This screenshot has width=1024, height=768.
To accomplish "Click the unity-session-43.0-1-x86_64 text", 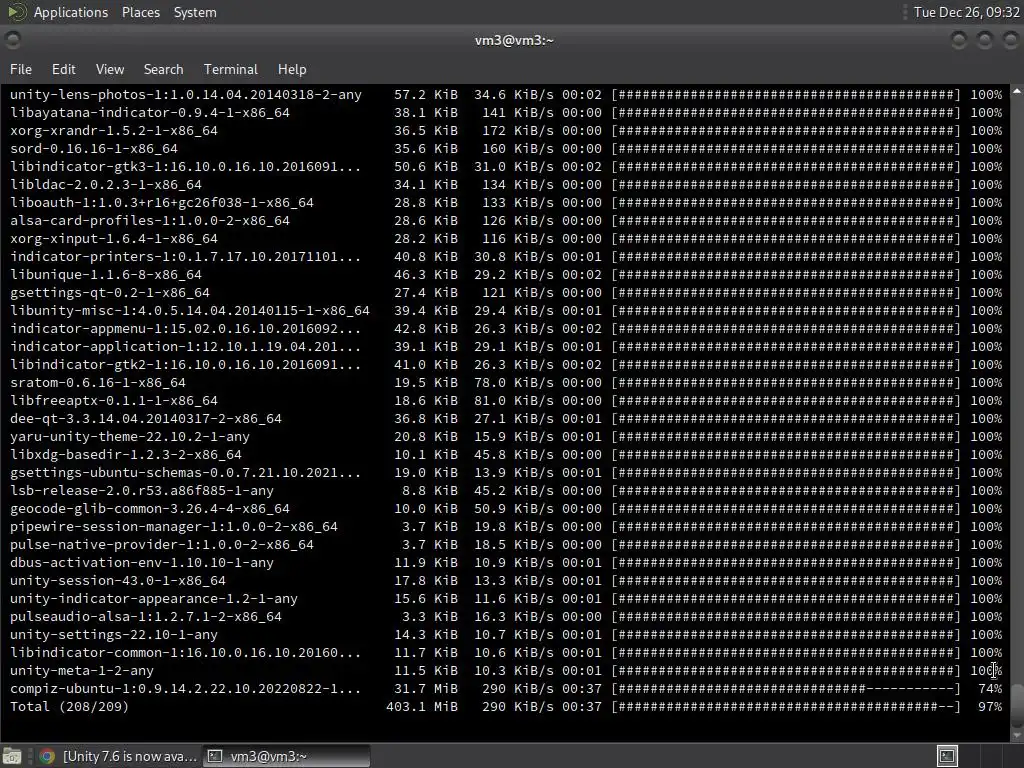I will (118, 581).
